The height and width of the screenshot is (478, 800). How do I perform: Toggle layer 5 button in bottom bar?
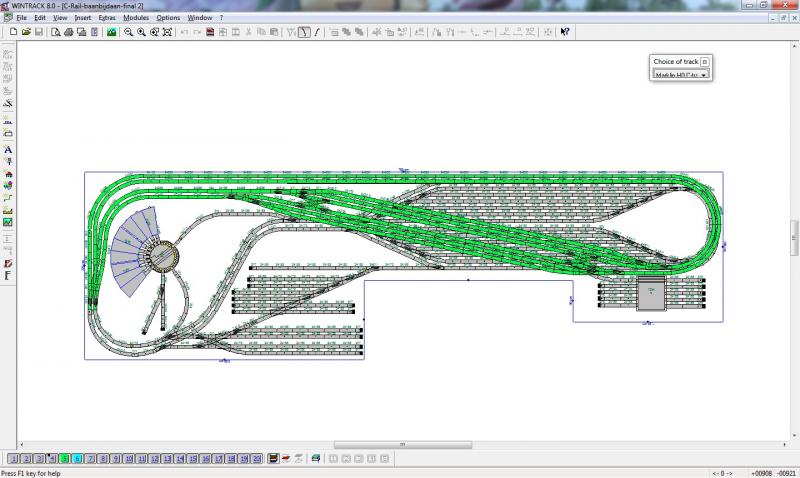coord(64,458)
